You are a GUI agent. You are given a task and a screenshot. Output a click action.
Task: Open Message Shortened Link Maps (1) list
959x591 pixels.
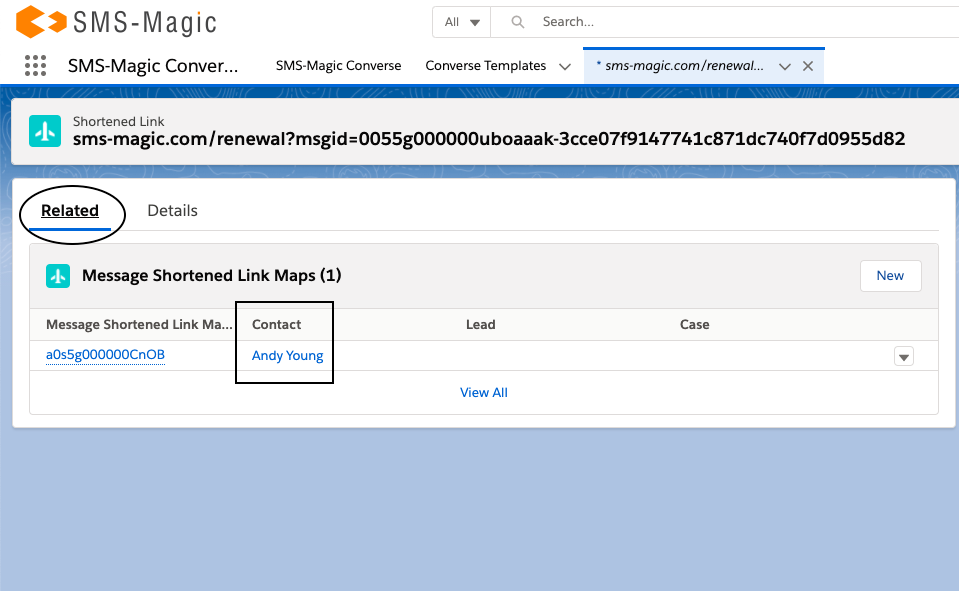212,275
